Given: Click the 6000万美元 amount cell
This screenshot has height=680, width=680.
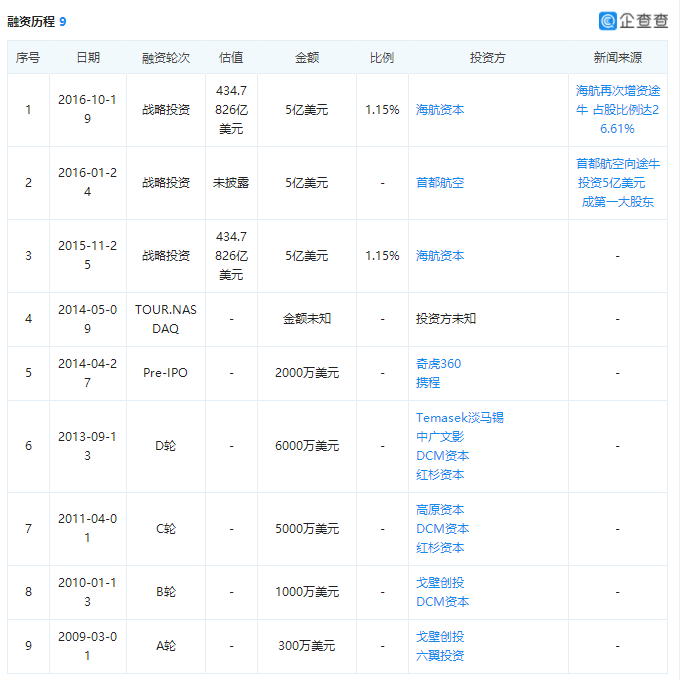Looking at the screenshot, I should pos(307,446).
